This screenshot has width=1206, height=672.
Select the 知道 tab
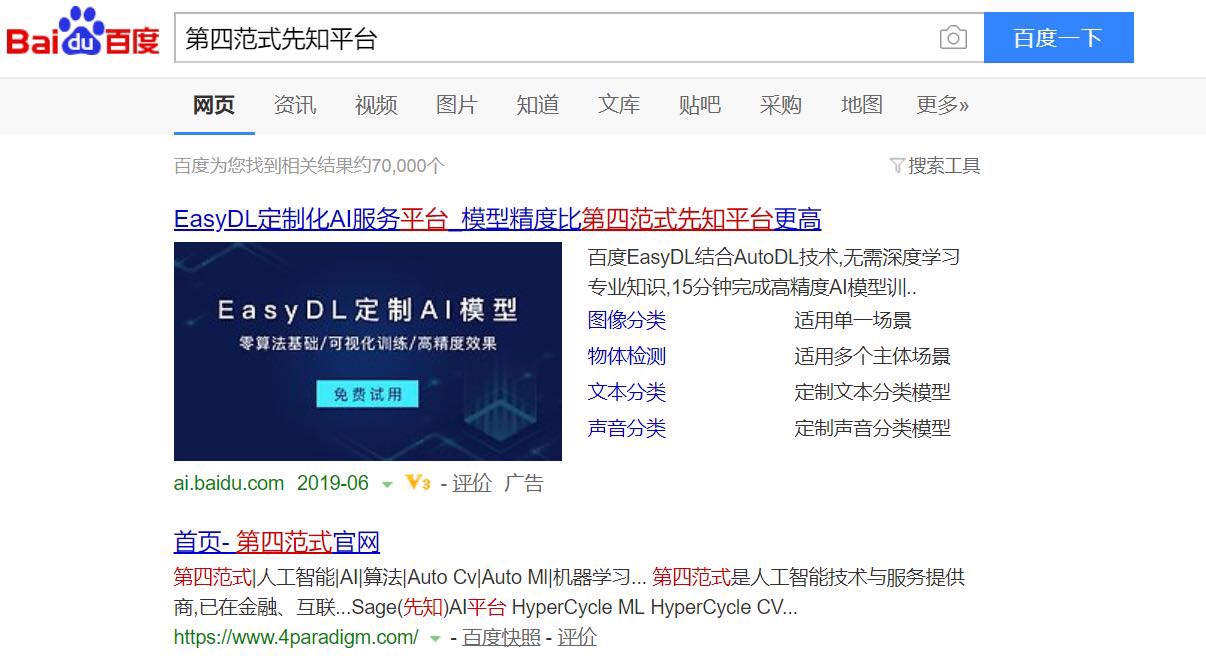point(538,105)
